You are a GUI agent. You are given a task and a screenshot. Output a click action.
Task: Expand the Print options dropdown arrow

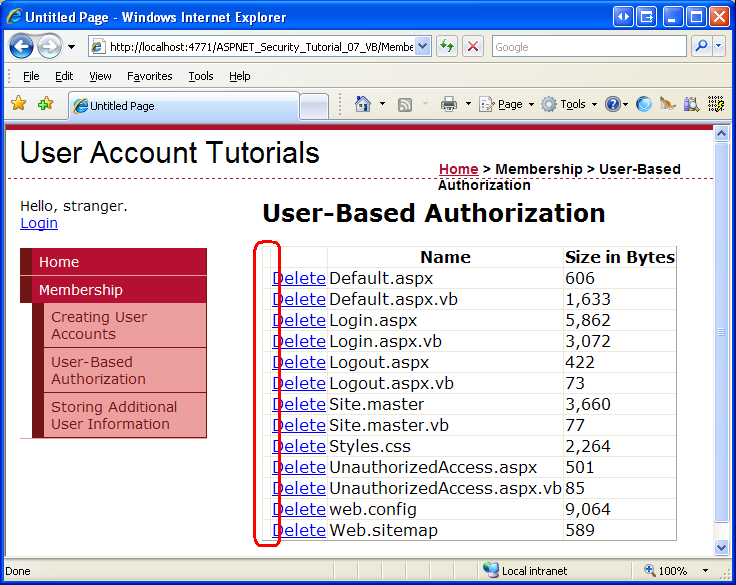click(x=468, y=104)
